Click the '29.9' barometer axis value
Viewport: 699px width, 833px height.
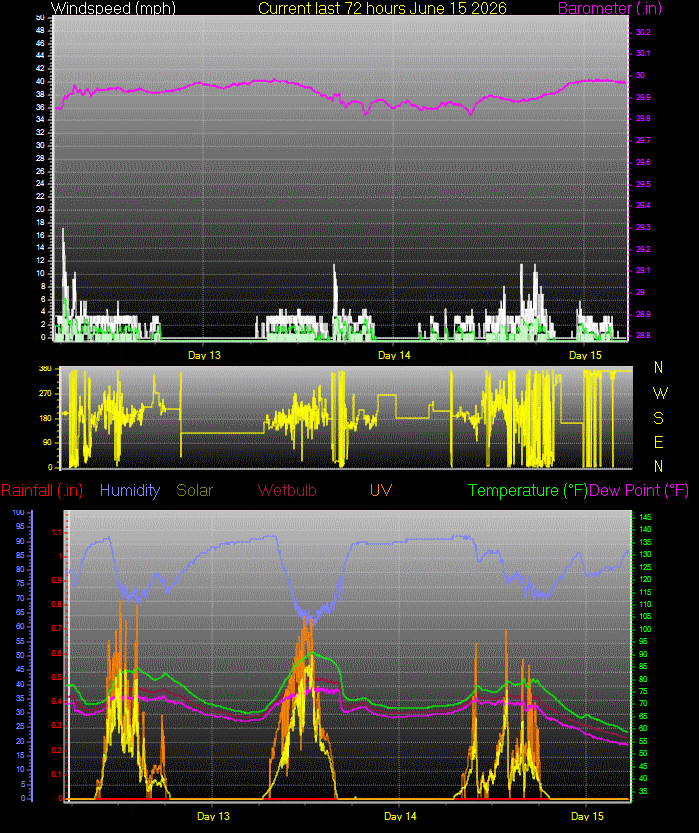(643, 97)
